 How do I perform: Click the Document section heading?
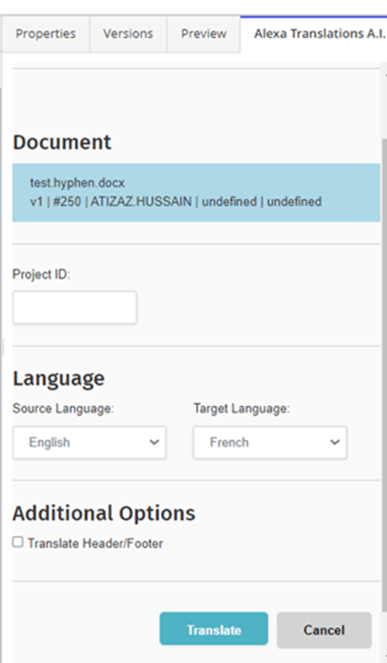62,142
